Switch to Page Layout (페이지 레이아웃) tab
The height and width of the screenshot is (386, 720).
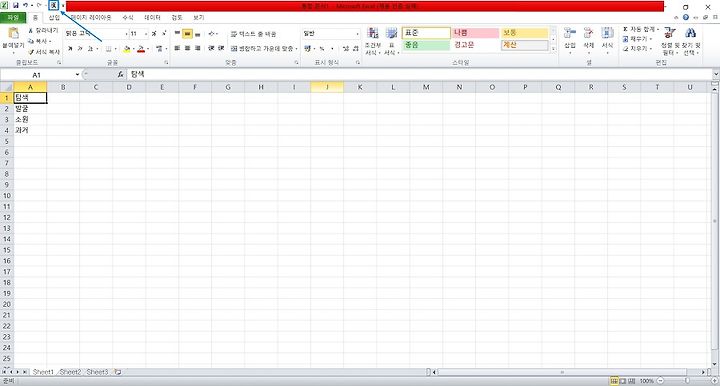coord(91,17)
